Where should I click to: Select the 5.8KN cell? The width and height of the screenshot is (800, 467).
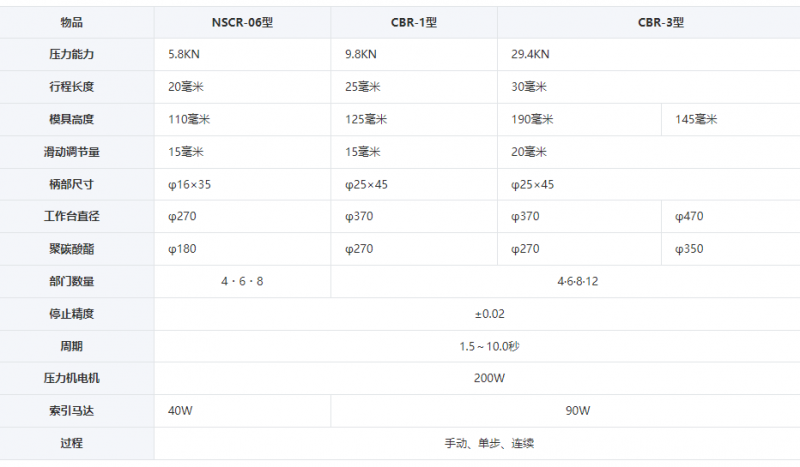point(242,54)
